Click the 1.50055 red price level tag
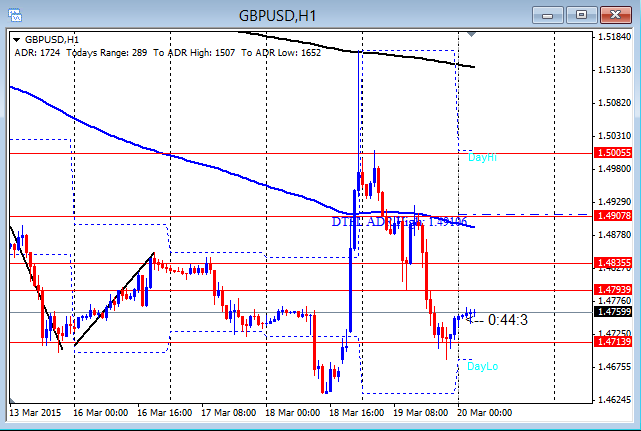Screen dimensions: 641x431 [614, 153]
